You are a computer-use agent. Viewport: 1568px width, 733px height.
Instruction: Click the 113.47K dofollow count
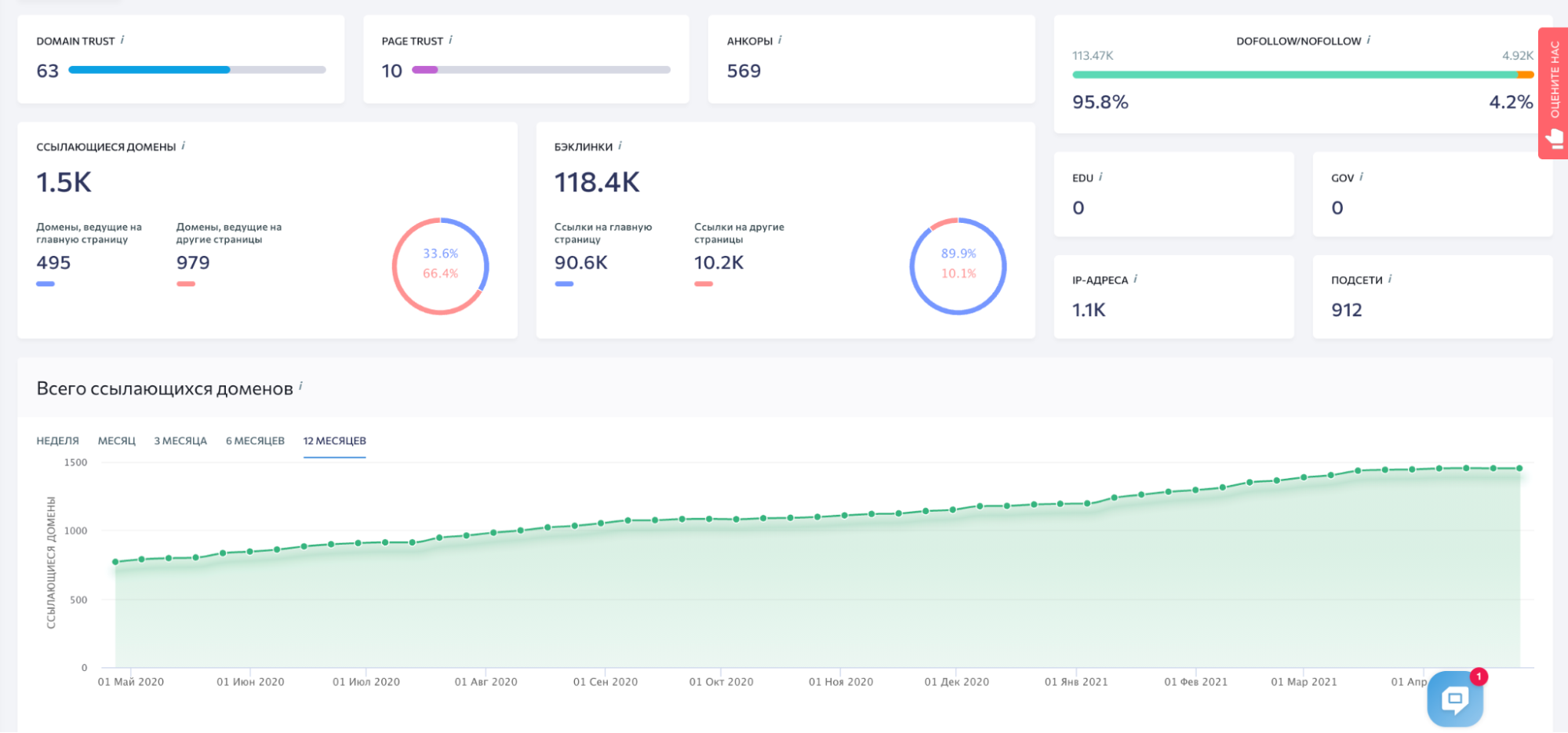pyautogui.click(x=1093, y=56)
